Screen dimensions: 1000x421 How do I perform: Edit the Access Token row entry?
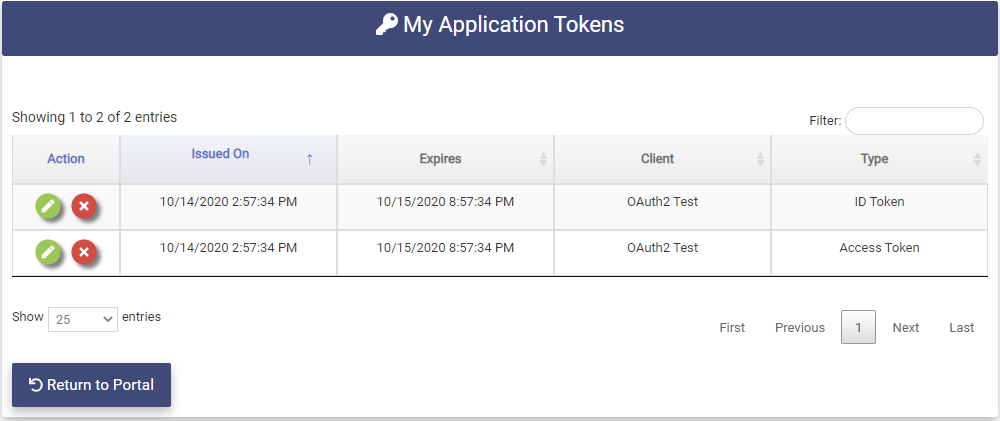coord(49,253)
